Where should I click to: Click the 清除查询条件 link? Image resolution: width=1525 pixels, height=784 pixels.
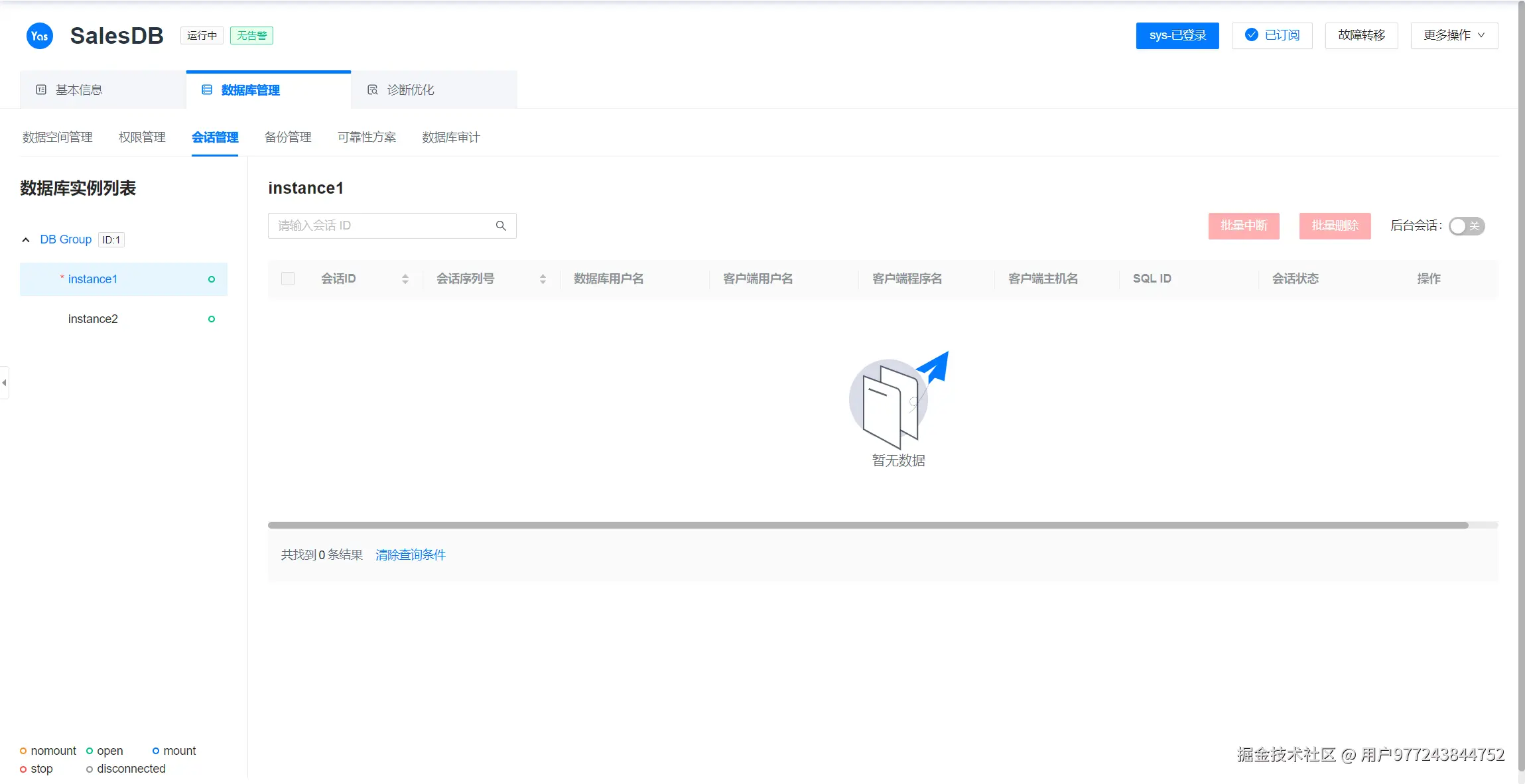click(411, 555)
